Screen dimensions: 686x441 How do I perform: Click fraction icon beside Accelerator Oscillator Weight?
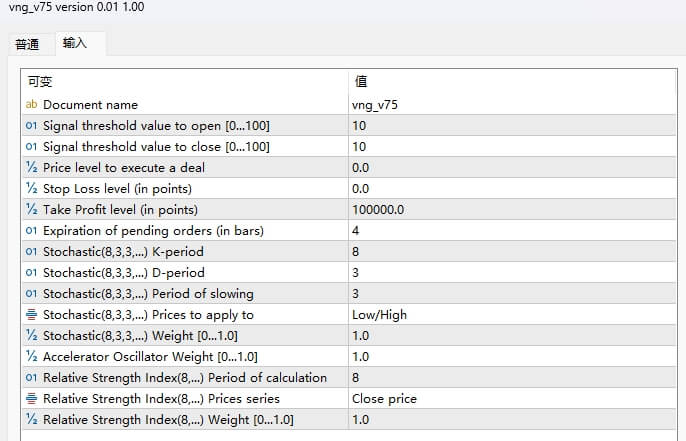coord(31,357)
